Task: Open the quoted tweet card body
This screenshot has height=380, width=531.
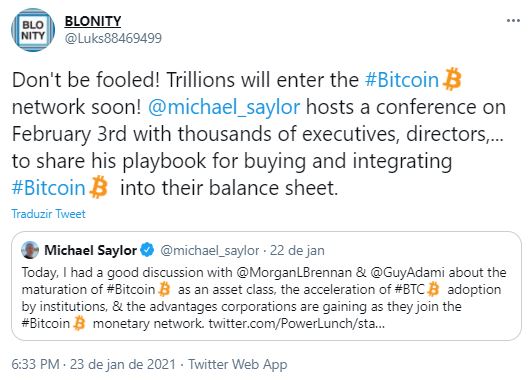Action: click(266, 286)
